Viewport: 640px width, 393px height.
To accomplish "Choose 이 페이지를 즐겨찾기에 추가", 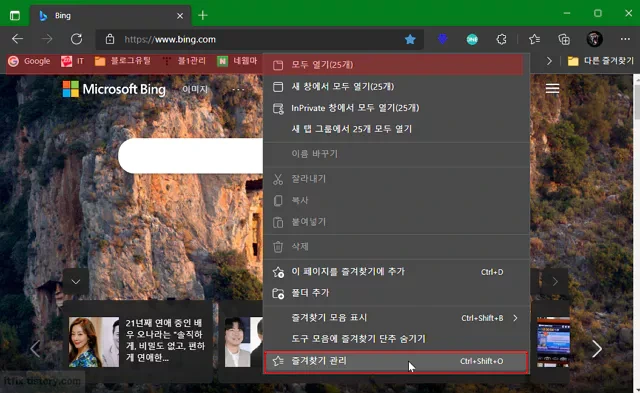I will tap(397, 272).
